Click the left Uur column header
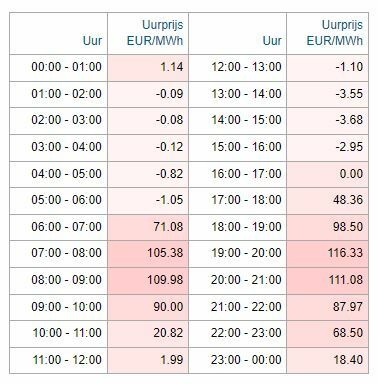The image size is (378, 384). tap(59, 34)
